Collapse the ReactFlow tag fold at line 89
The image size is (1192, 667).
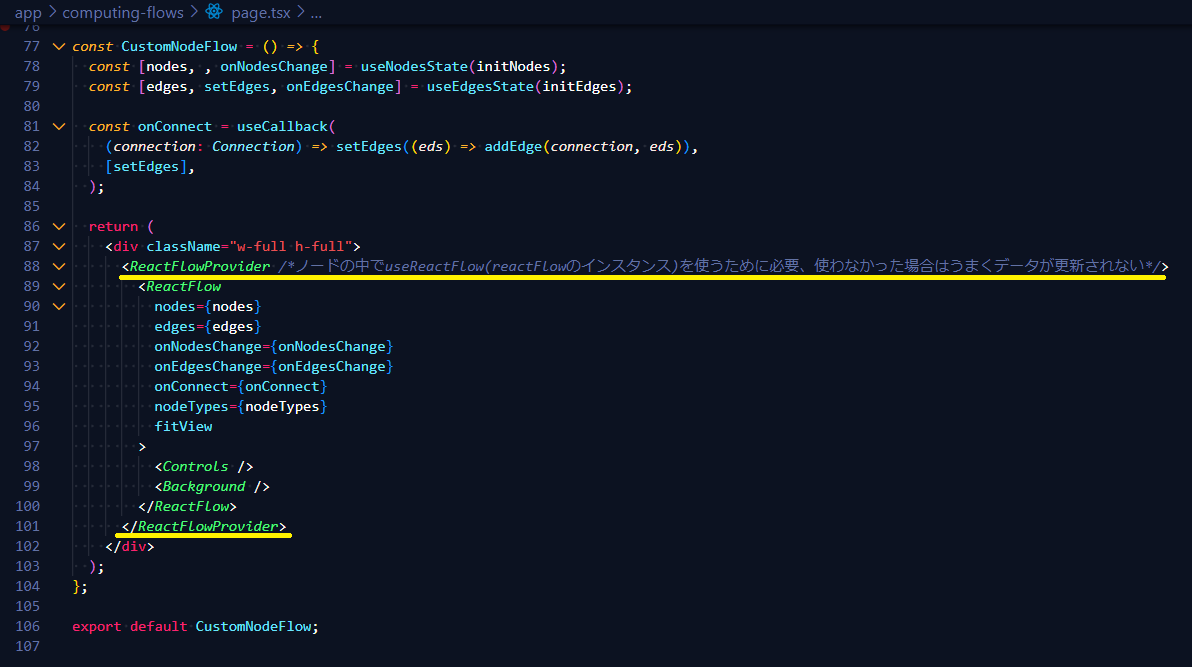[x=59, y=286]
